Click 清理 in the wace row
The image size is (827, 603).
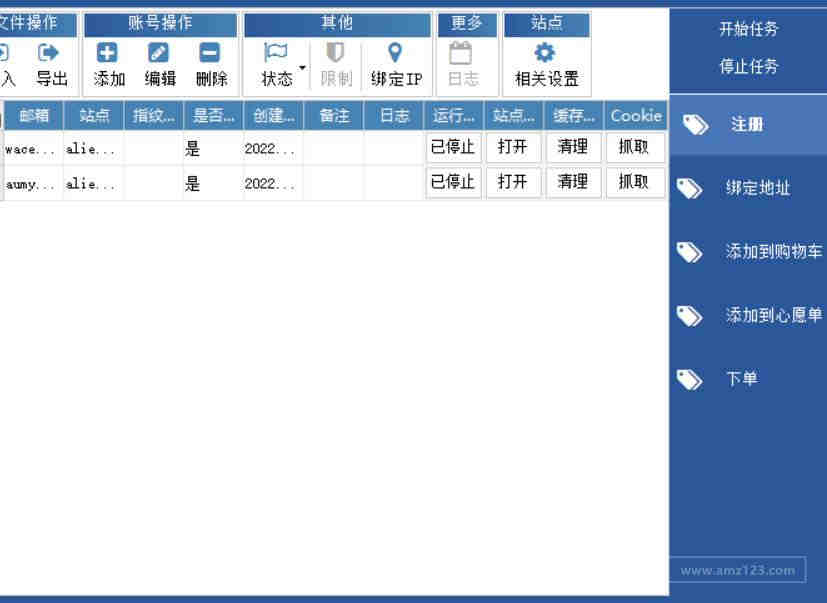573,147
